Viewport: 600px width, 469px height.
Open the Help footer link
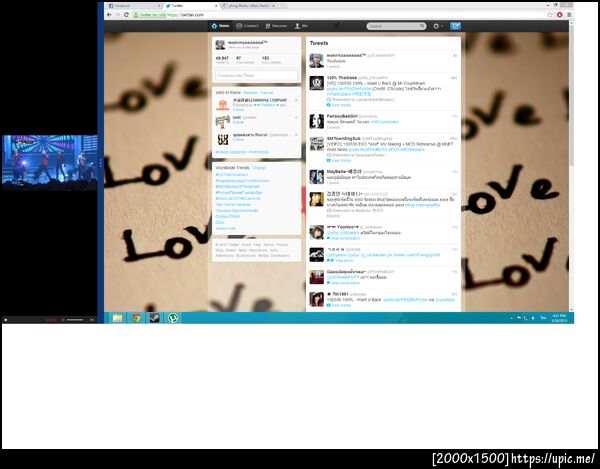[257, 244]
